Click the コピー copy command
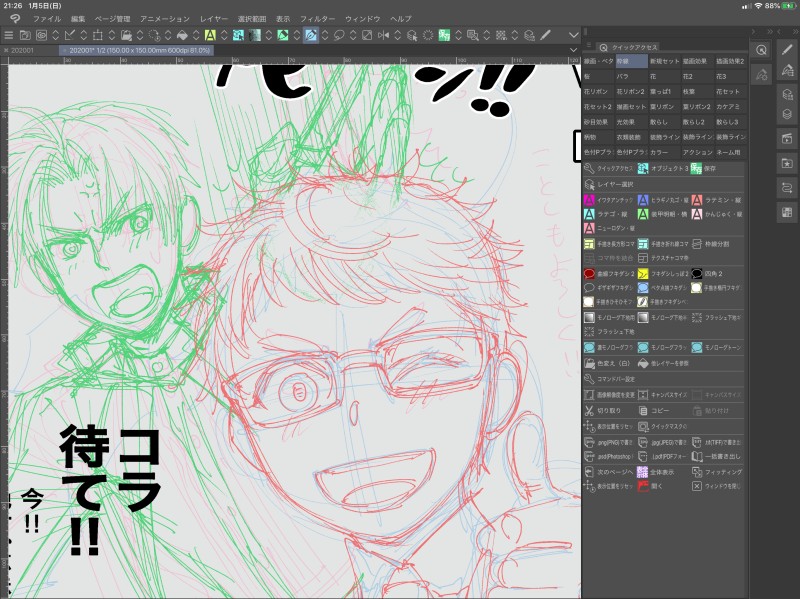800x599 pixels. (x=657, y=410)
